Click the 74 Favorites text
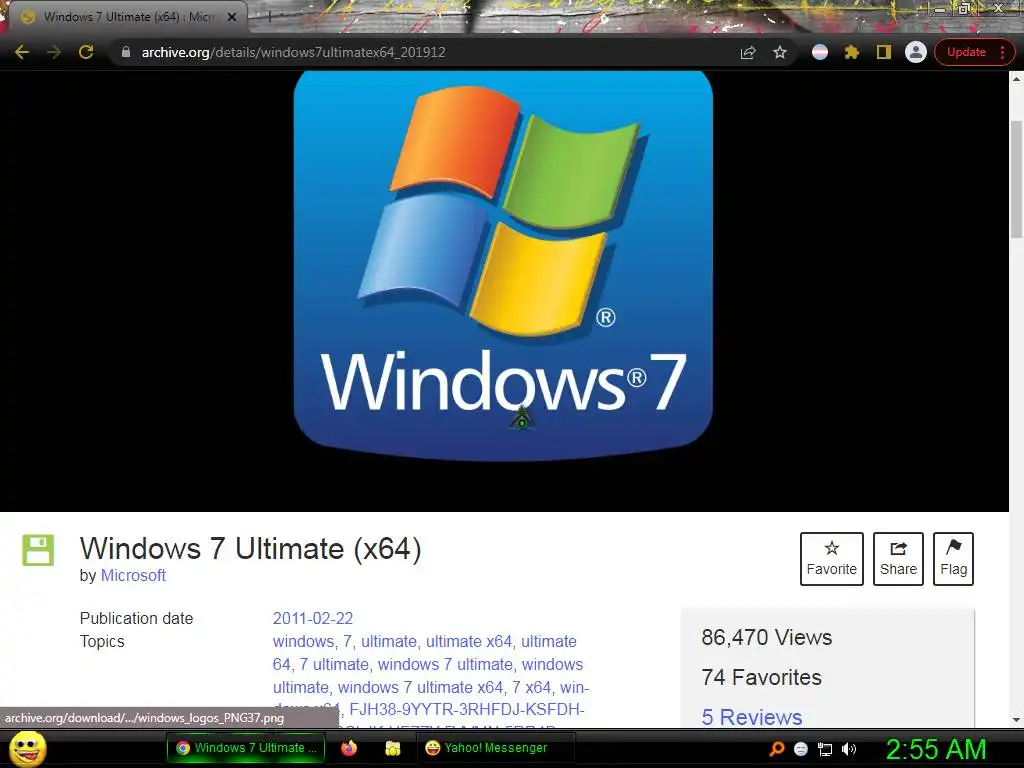The image size is (1024, 768). [x=761, y=677]
